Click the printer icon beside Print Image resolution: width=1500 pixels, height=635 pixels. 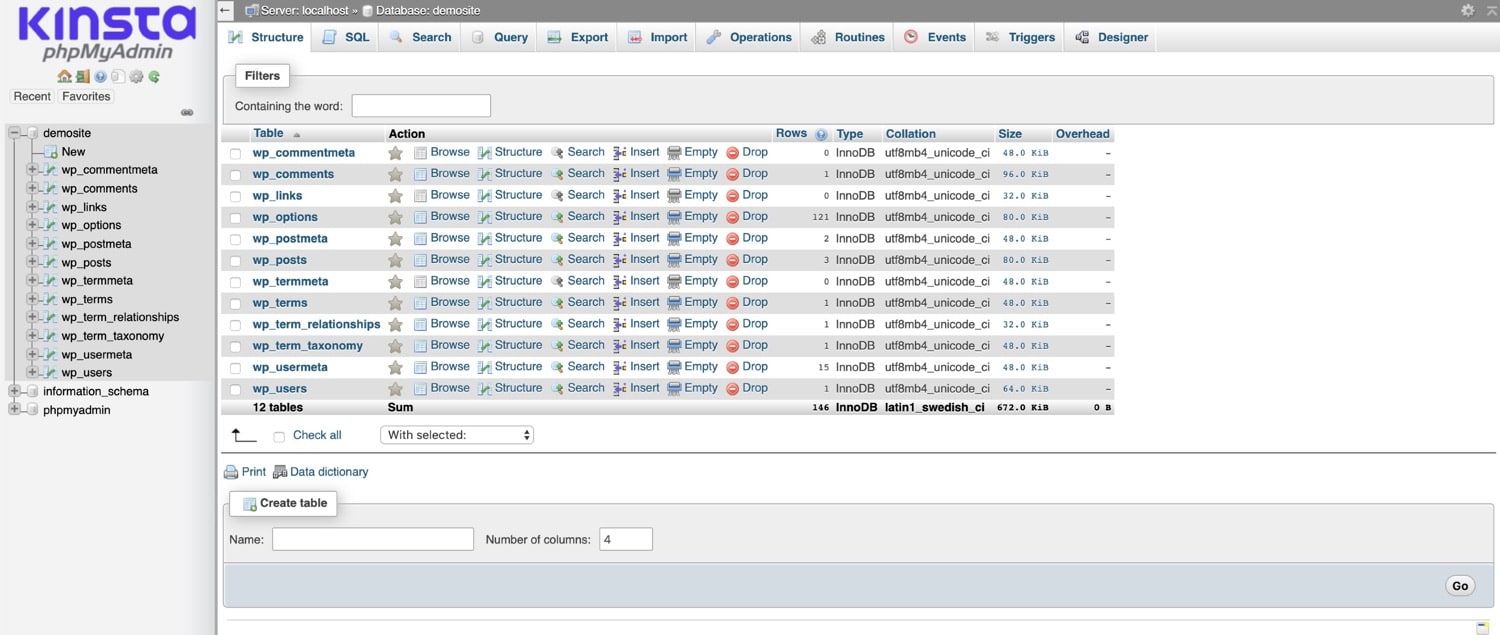click(230, 471)
